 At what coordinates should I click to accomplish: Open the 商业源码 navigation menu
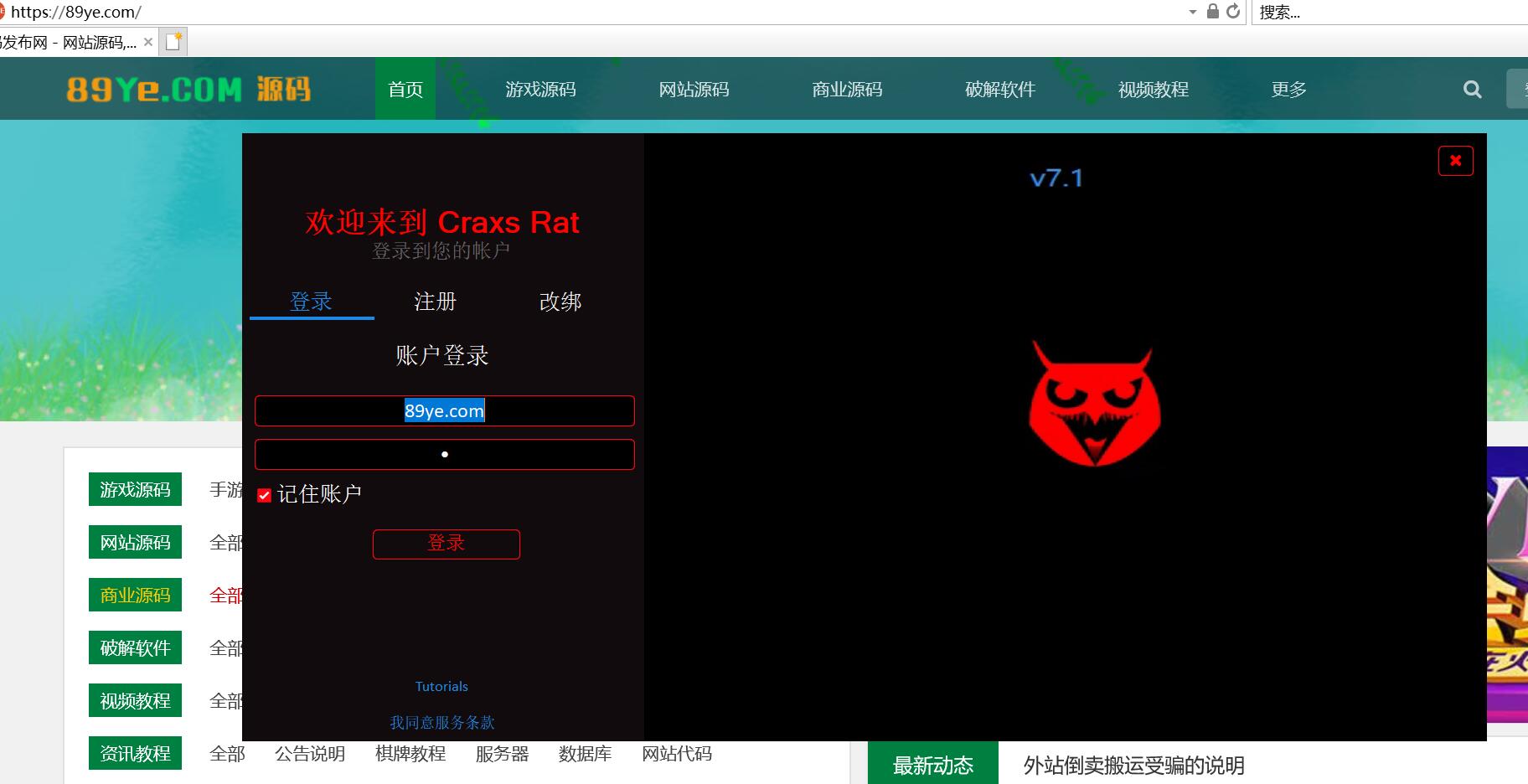point(848,90)
